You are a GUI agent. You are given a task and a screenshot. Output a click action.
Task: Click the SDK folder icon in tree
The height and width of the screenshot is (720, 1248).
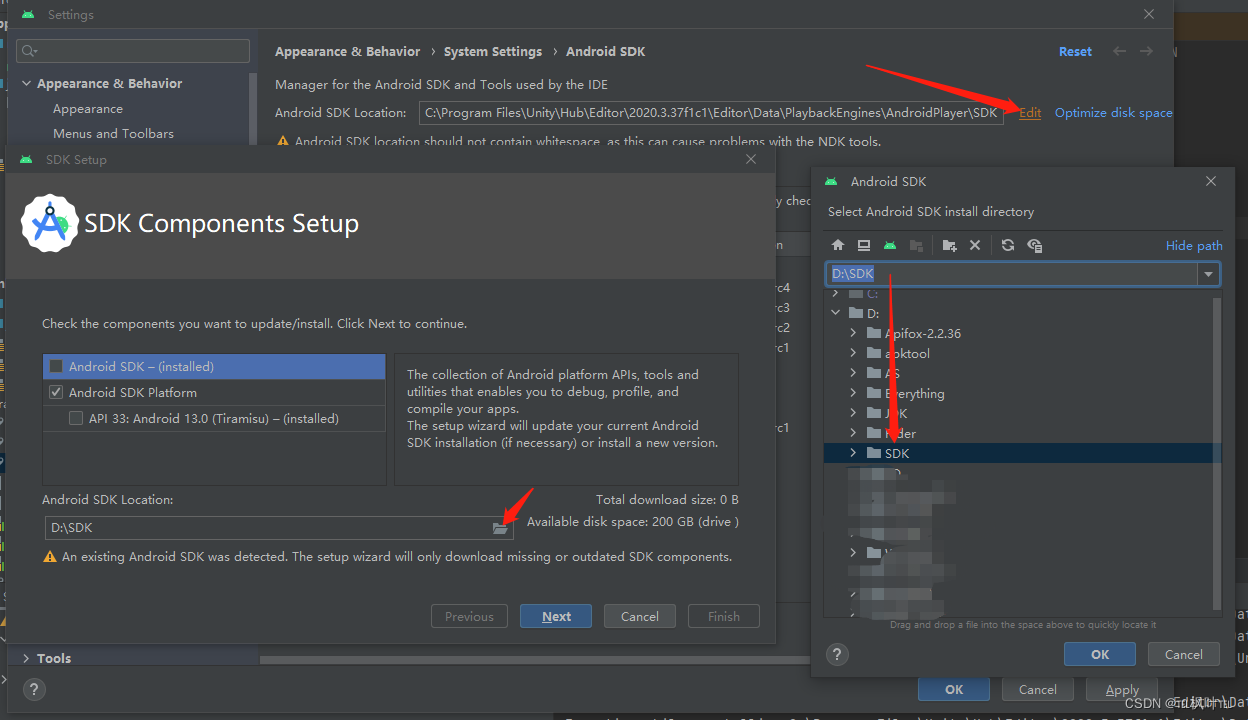click(874, 453)
